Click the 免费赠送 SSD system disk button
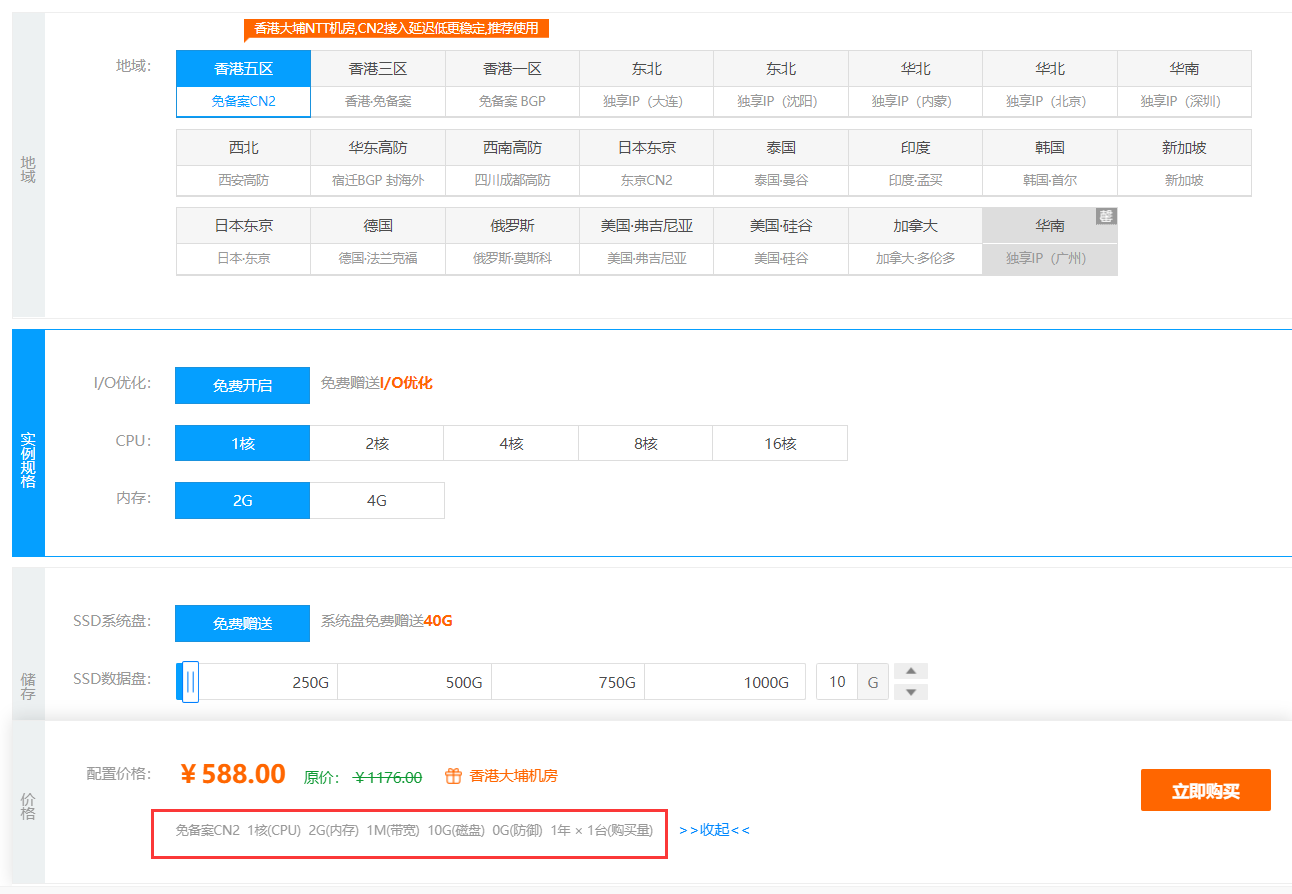Viewport: 1292px width, 894px height. click(242, 623)
